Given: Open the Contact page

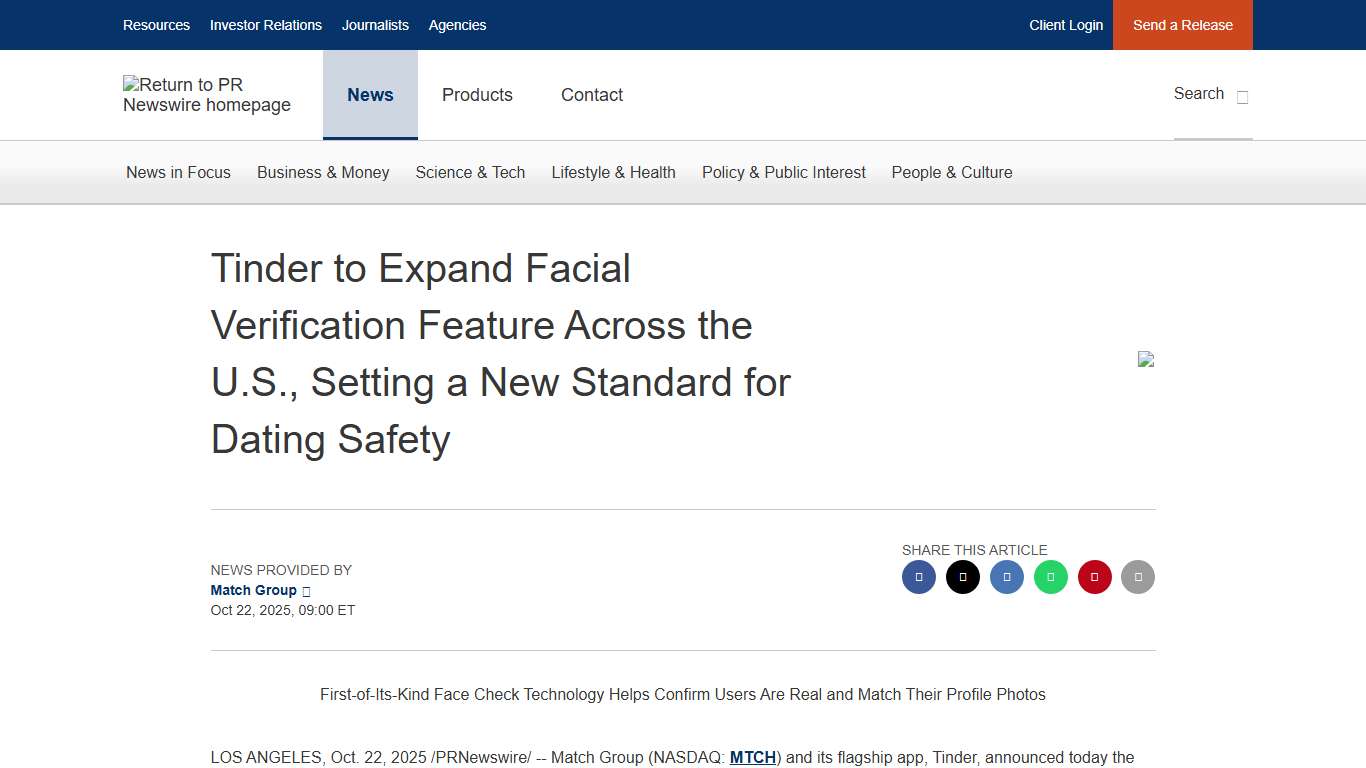Looking at the screenshot, I should coord(592,95).
